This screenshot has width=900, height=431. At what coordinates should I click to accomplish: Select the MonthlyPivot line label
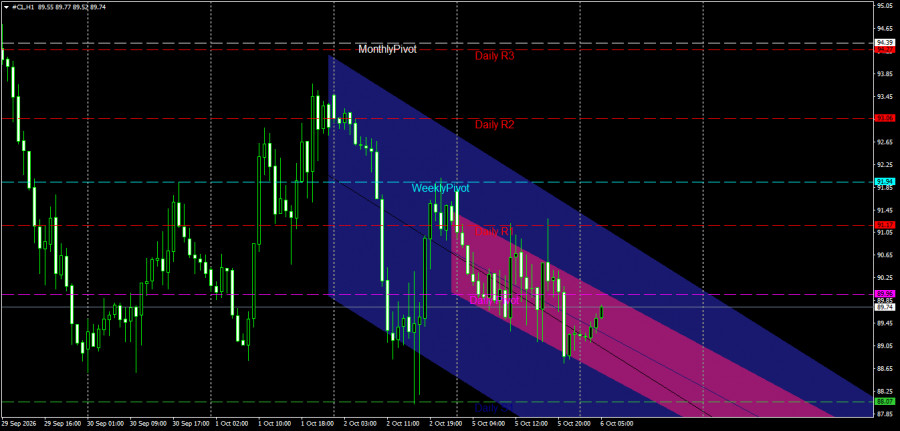click(387, 49)
